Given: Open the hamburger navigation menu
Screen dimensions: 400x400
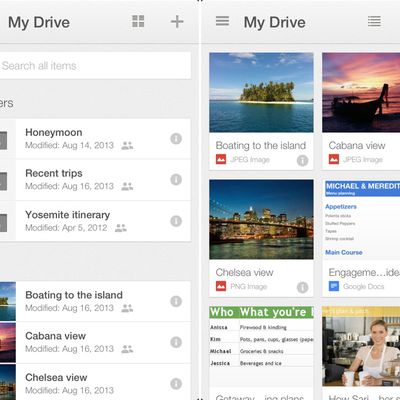Looking at the screenshot, I should tap(222, 21).
